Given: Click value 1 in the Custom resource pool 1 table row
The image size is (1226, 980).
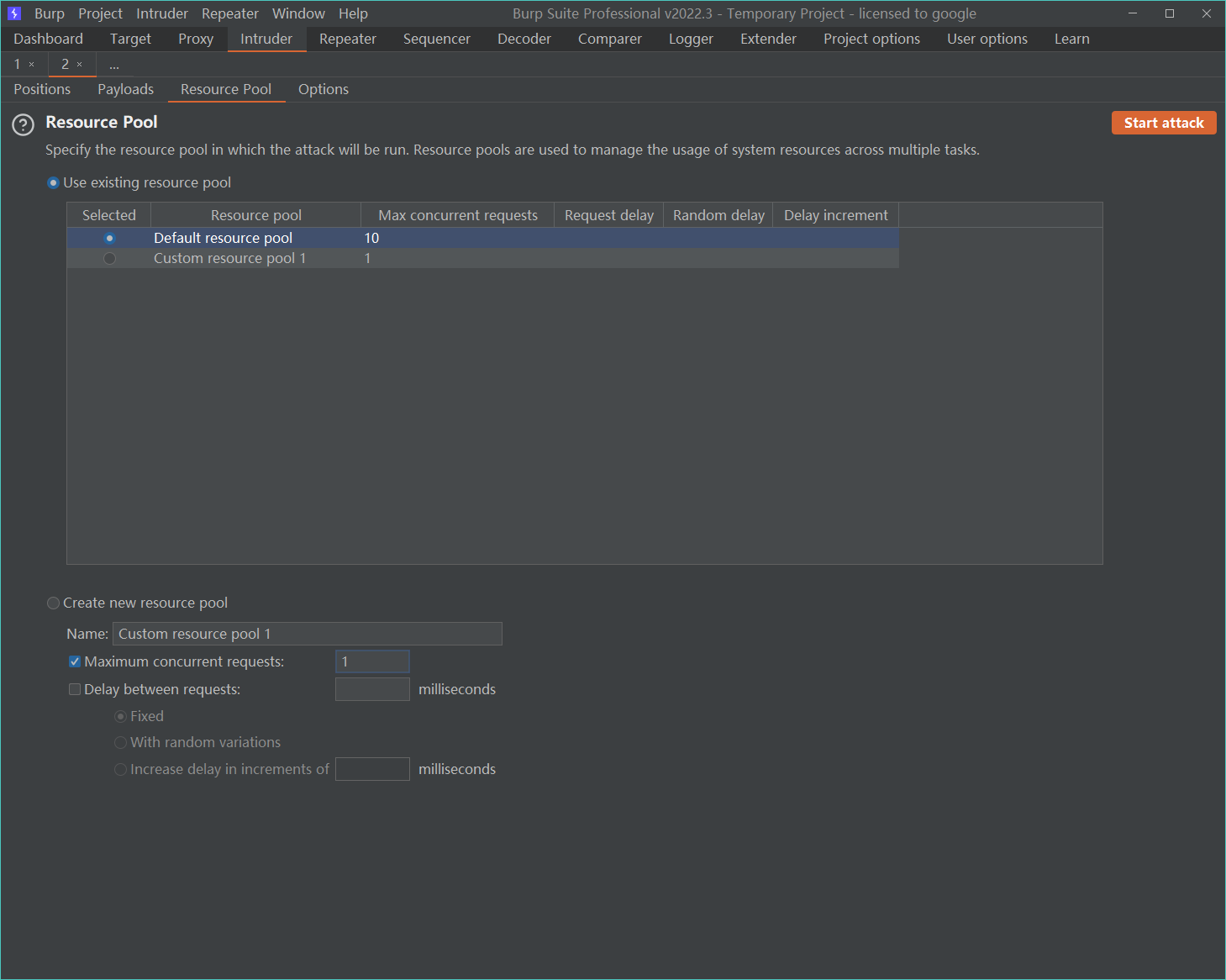Looking at the screenshot, I should coord(367,258).
